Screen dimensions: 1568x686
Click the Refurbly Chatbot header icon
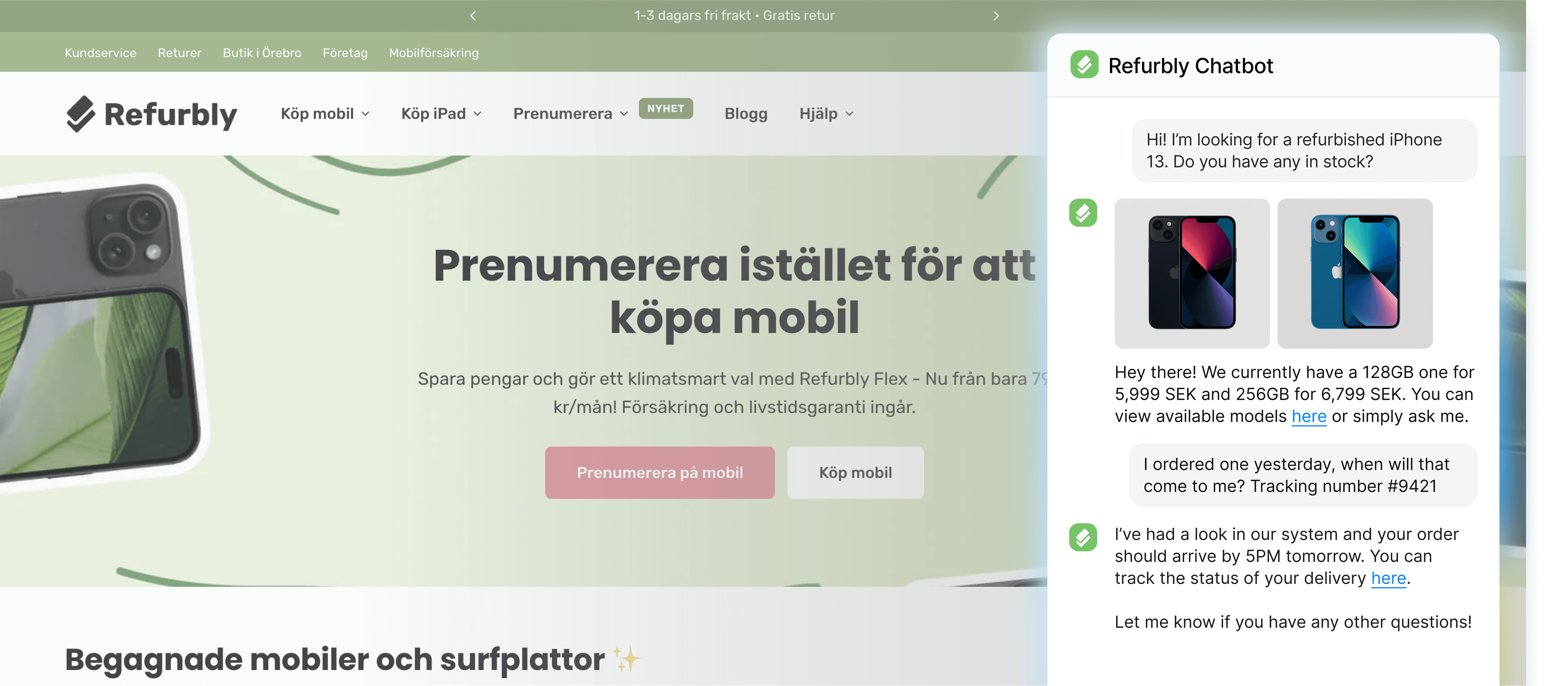click(1084, 65)
